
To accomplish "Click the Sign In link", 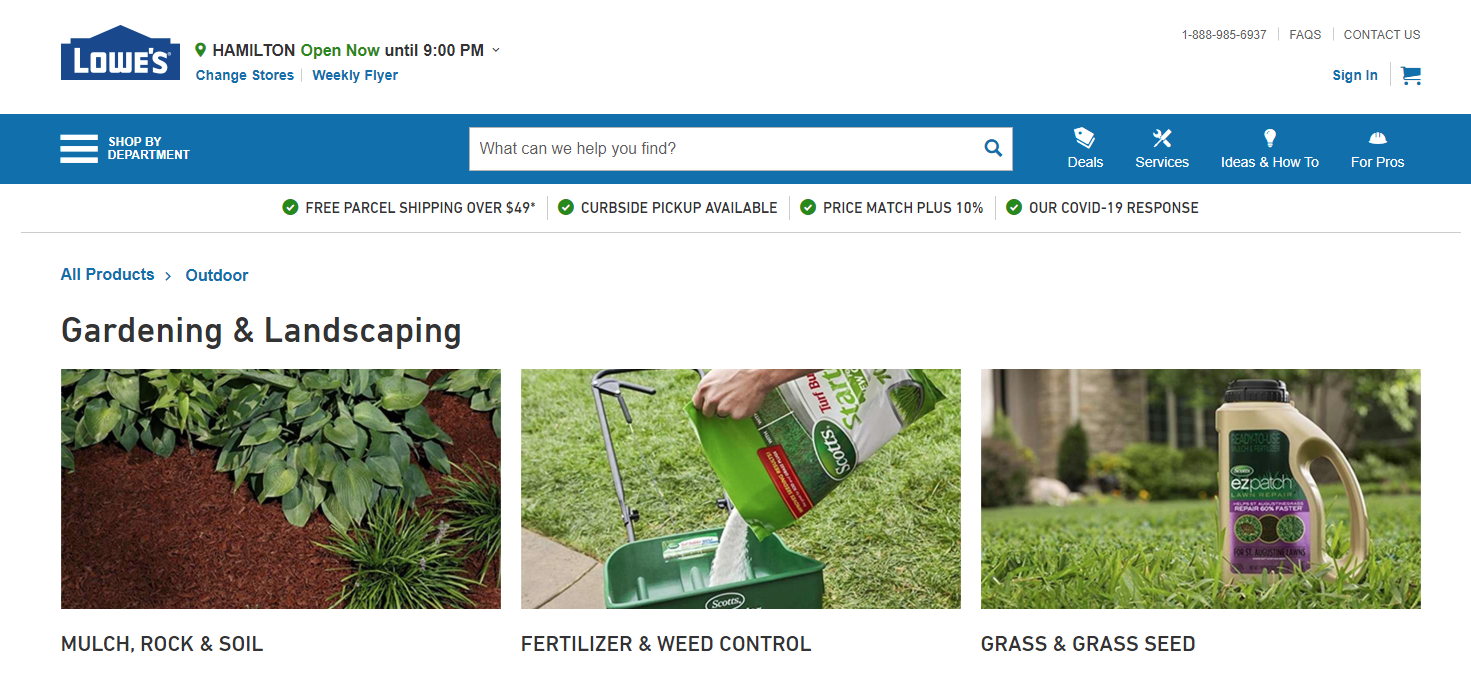I will point(1355,75).
